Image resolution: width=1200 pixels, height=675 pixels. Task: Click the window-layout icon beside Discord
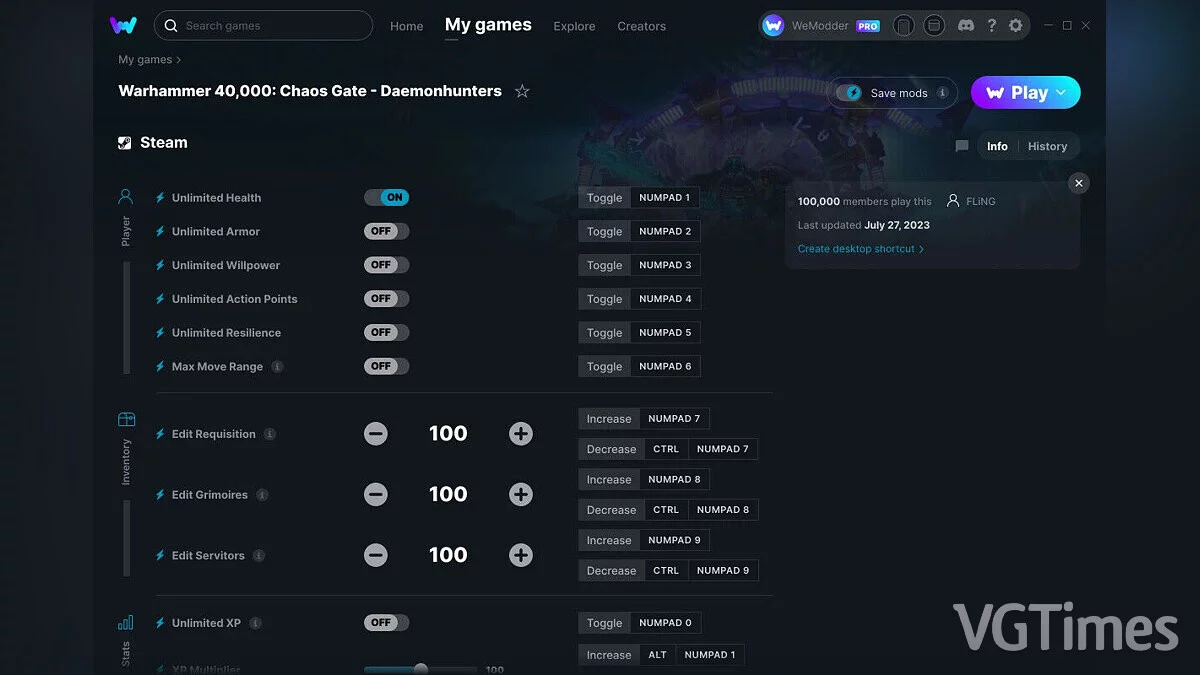pyautogui.click(x=933, y=25)
